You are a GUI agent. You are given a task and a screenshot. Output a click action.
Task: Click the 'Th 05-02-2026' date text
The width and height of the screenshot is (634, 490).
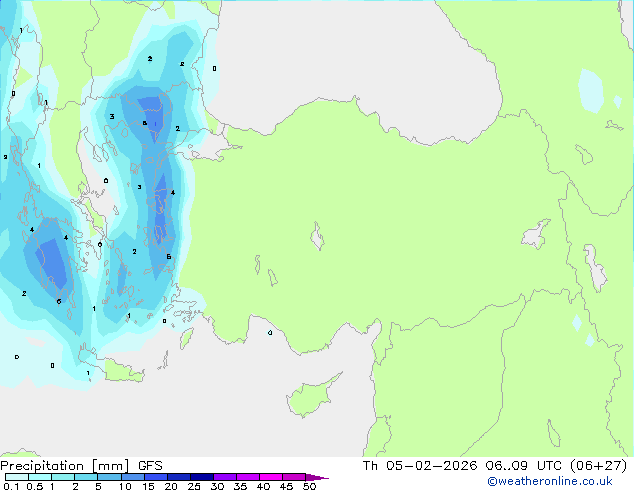click(x=420, y=466)
